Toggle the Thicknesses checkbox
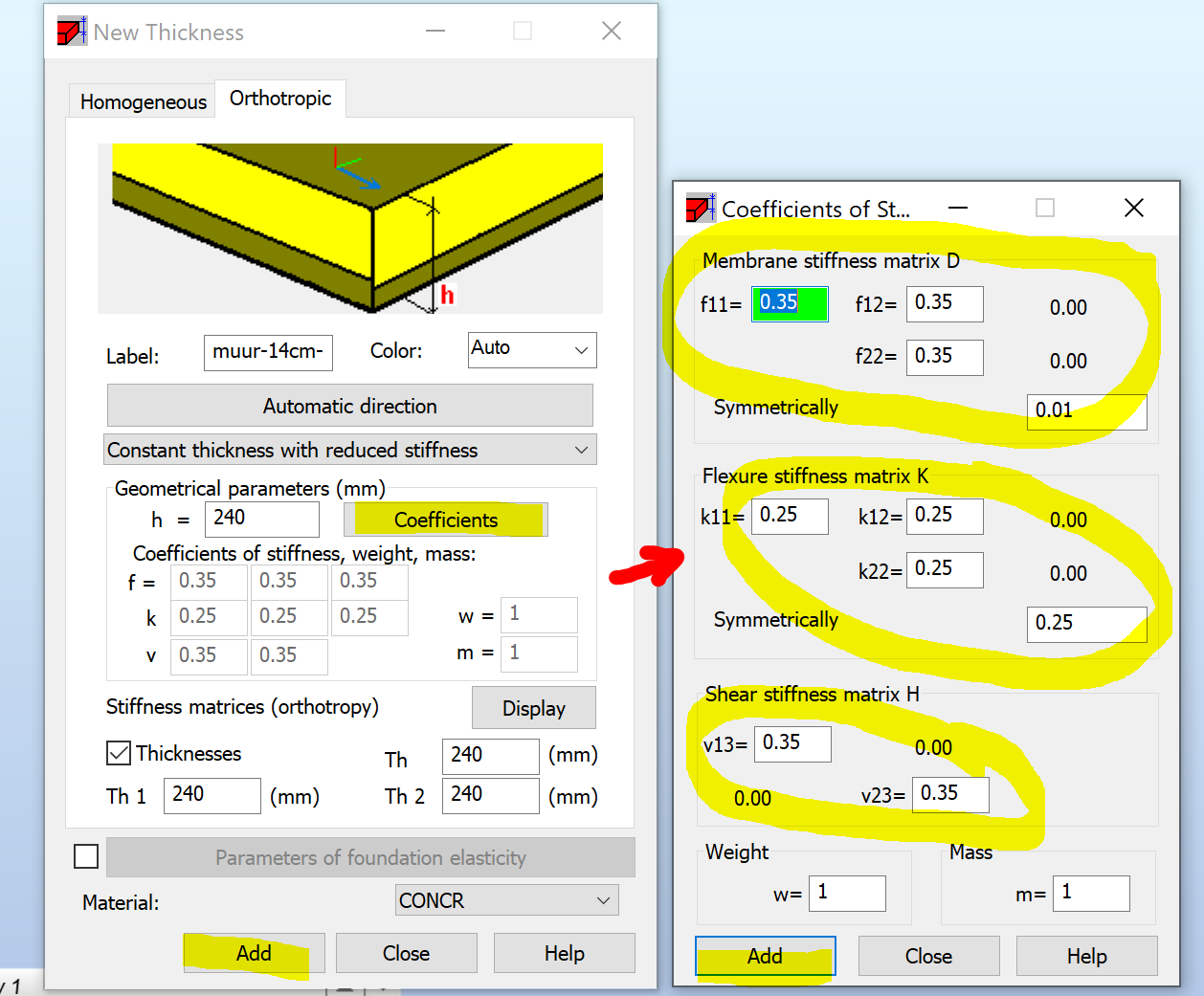 point(119,753)
